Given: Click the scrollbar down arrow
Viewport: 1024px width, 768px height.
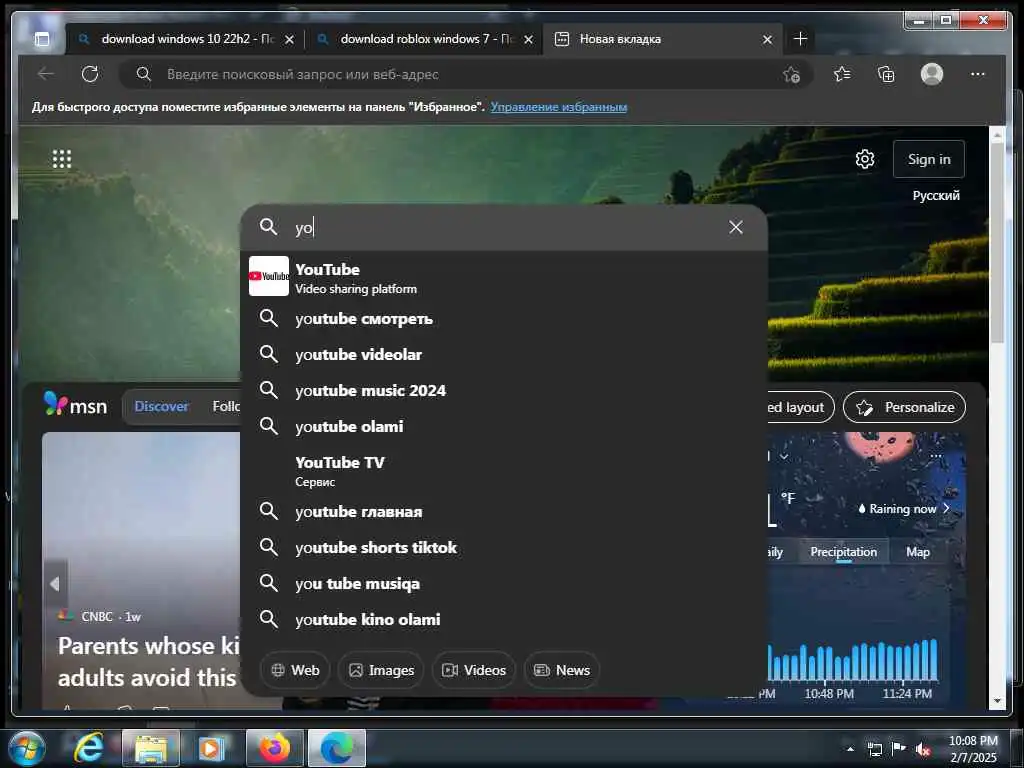Looking at the screenshot, I should (997, 701).
